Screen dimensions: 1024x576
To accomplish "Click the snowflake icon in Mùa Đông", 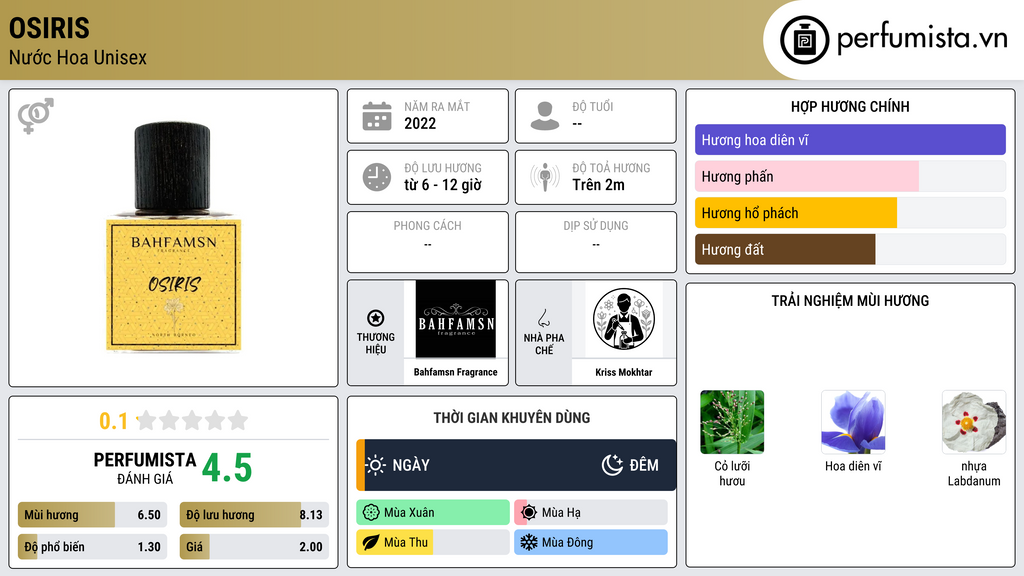I will [x=529, y=543].
